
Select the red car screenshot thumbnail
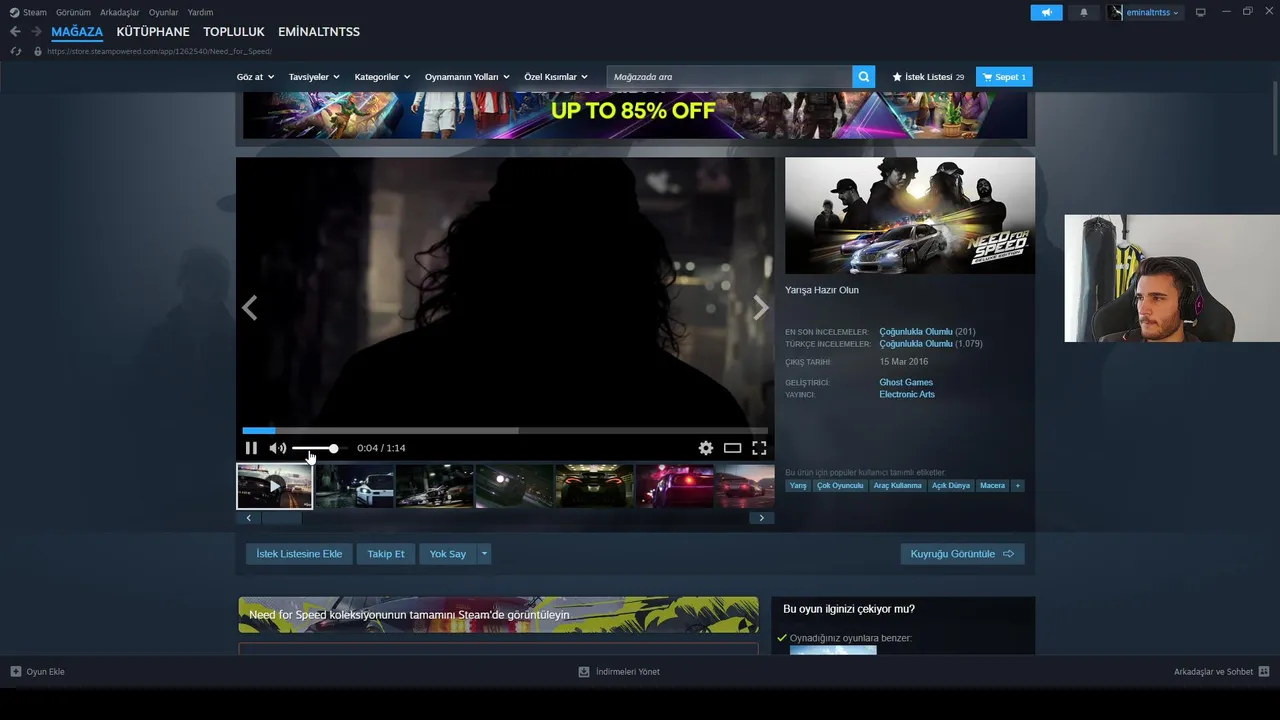coord(675,486)
